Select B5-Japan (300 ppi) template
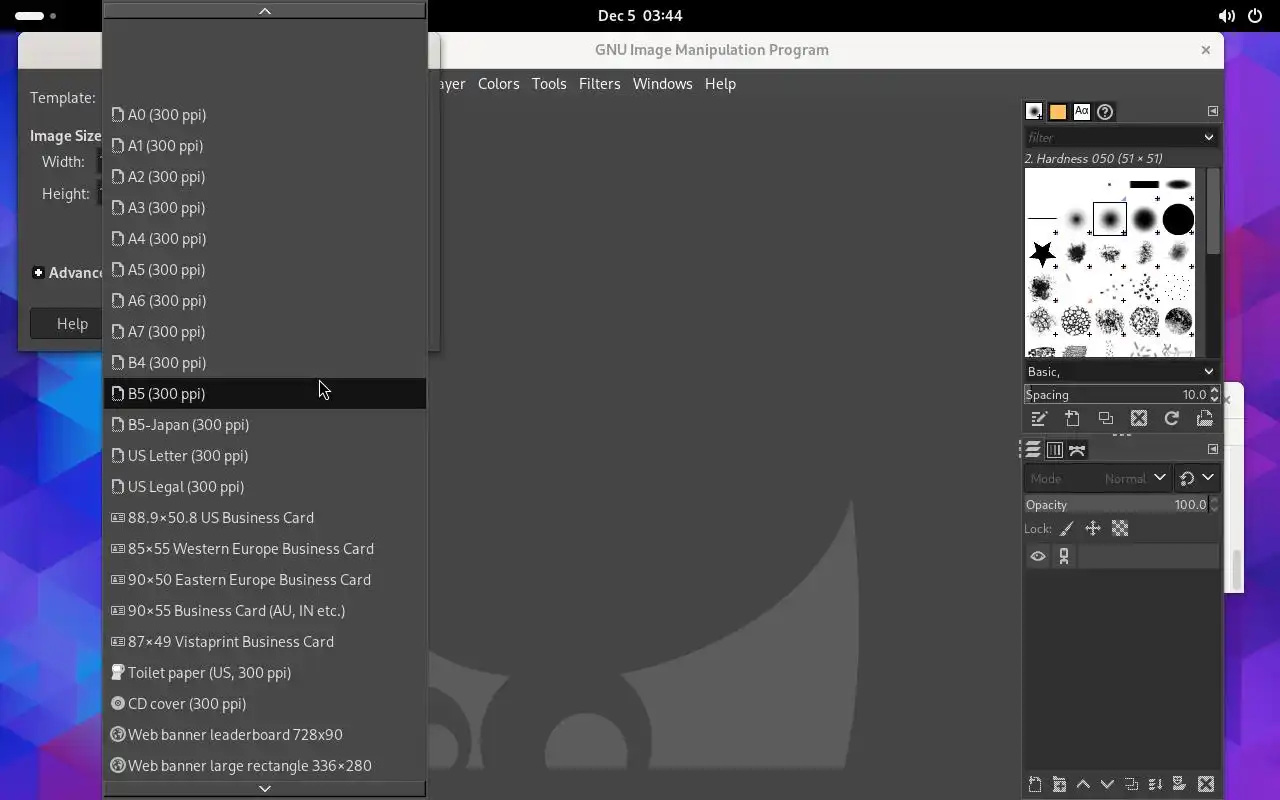 point(265,425)
